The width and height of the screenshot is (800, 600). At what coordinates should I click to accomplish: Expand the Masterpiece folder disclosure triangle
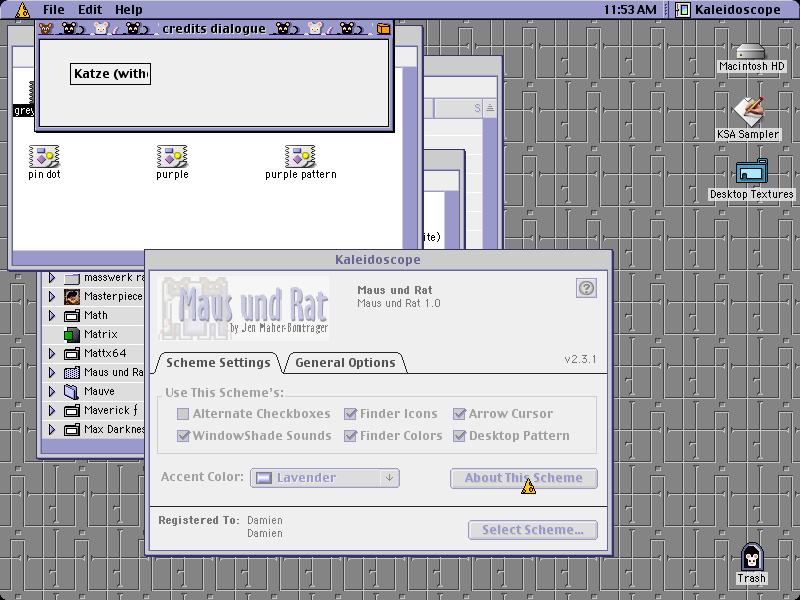coord(52,296)
